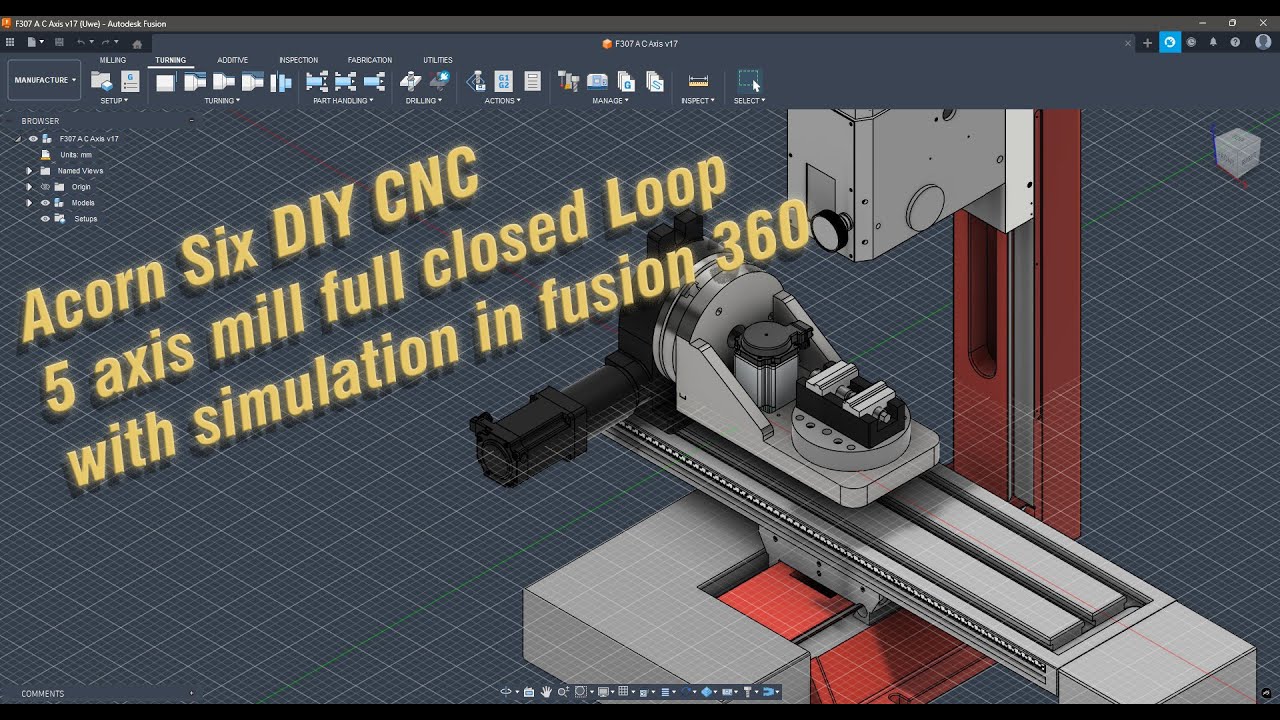Screen dimensions: 1280x720
Task: Toggle Origin folder visibility eye
Action: click(x=45, y=187)
